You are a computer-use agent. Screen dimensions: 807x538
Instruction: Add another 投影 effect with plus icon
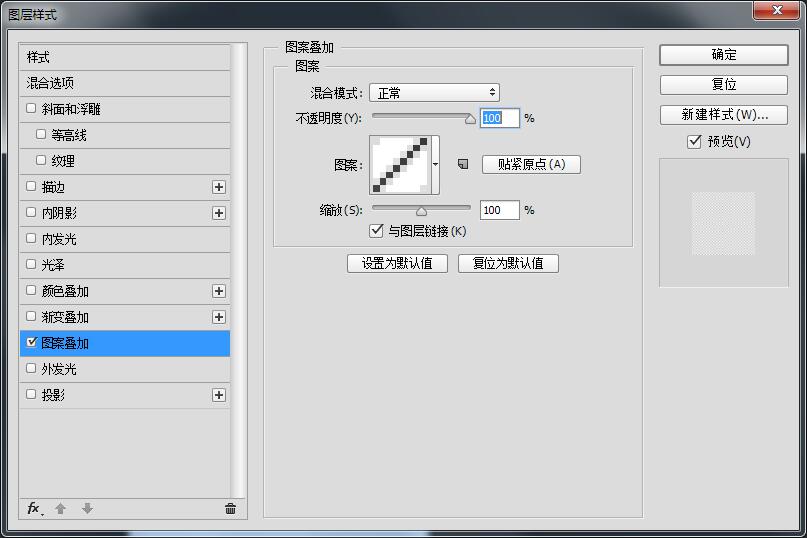(219, 395)
